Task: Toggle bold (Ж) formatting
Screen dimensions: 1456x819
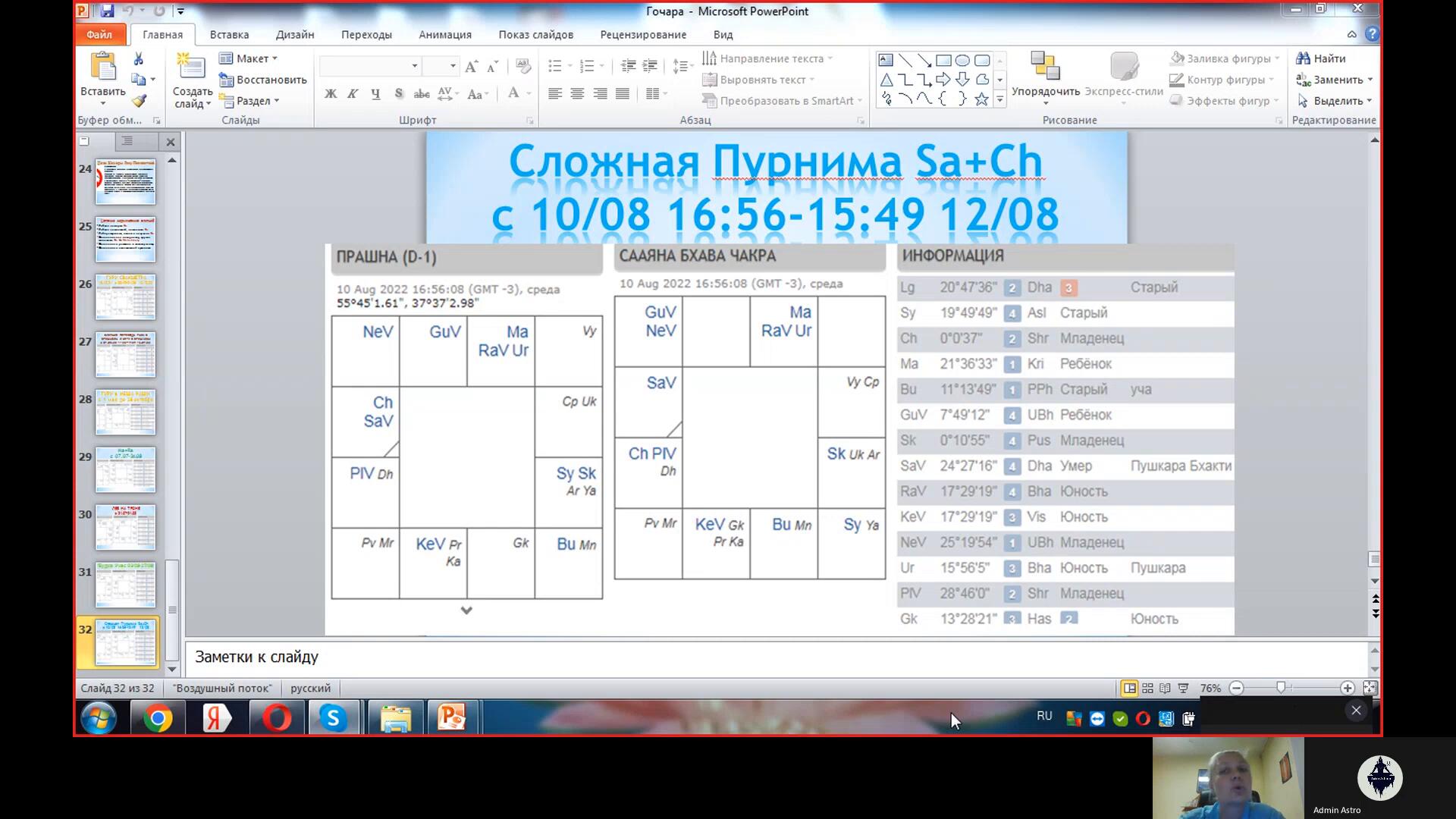Action: [331, 94]
